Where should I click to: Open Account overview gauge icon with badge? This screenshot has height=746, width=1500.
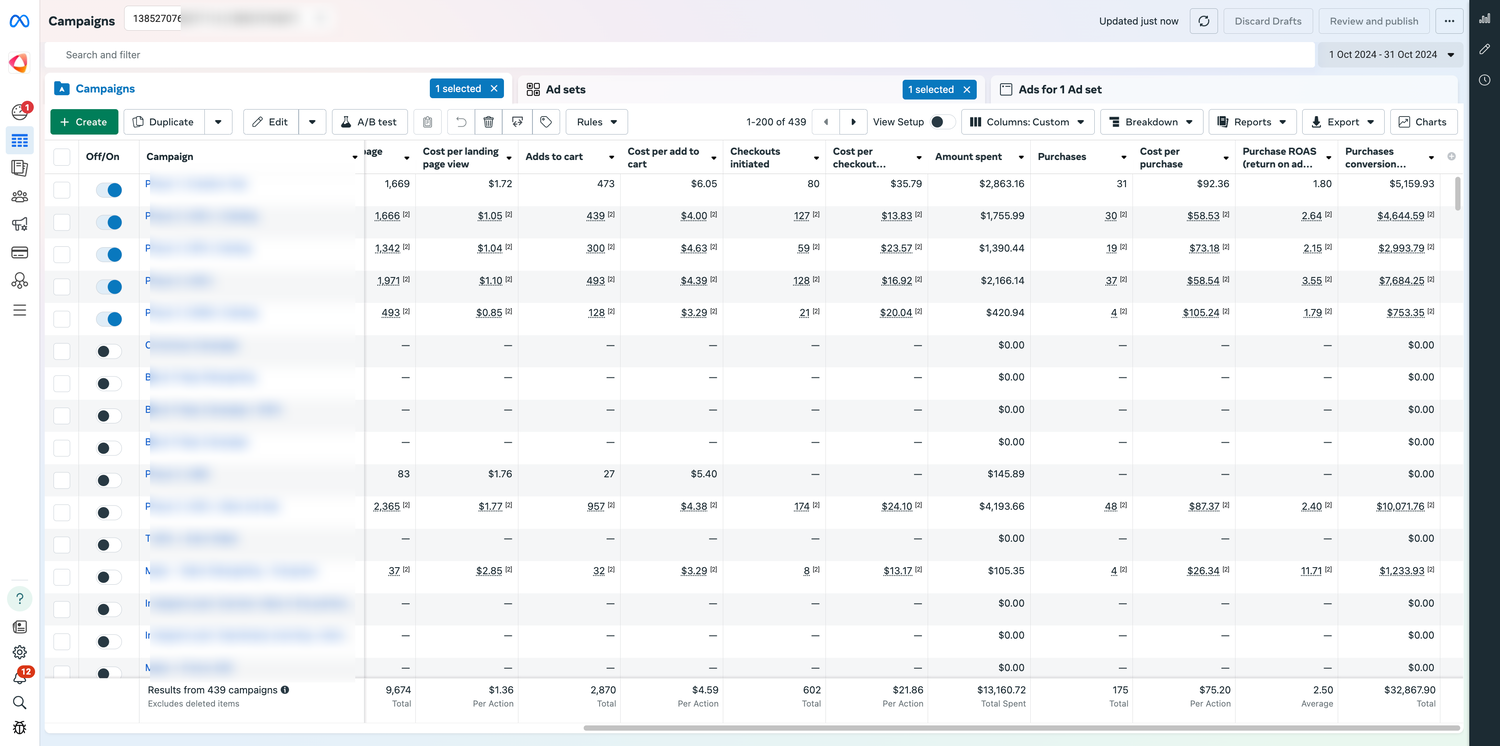pyautogui.click(x=19, y=112)
